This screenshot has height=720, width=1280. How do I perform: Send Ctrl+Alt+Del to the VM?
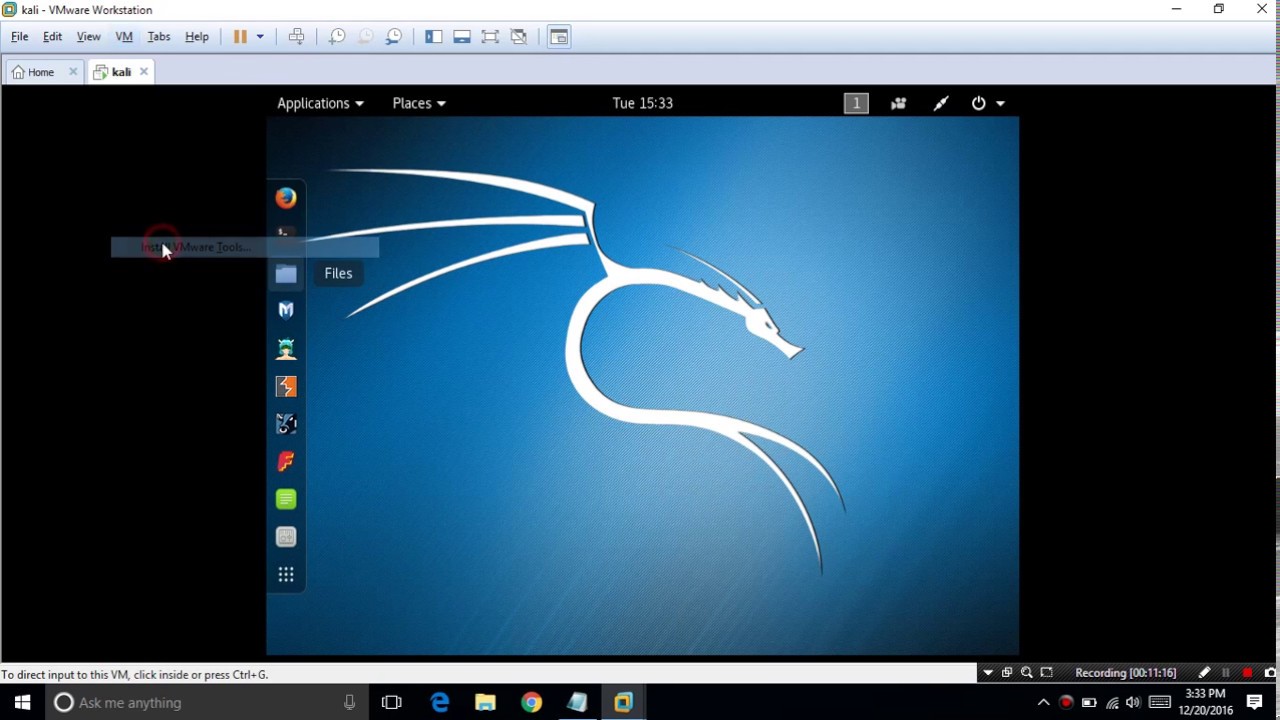tap(297, 37)
